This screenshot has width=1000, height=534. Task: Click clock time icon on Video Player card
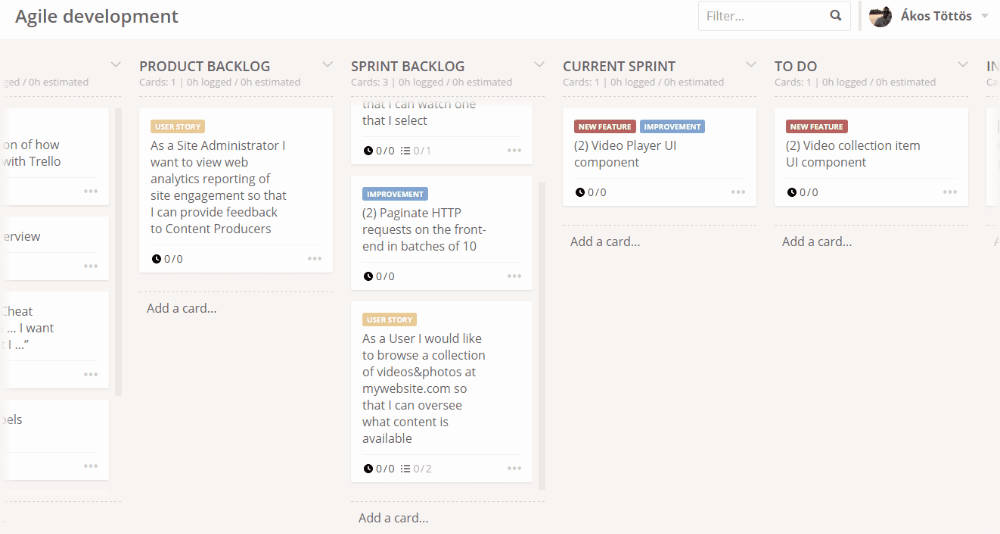click(x=580, y=192)
